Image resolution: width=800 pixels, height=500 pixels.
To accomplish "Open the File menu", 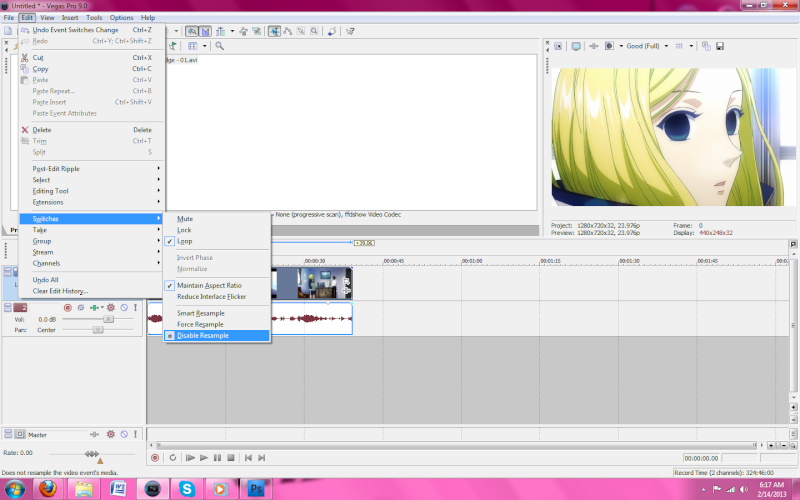I will click(9, 17).
